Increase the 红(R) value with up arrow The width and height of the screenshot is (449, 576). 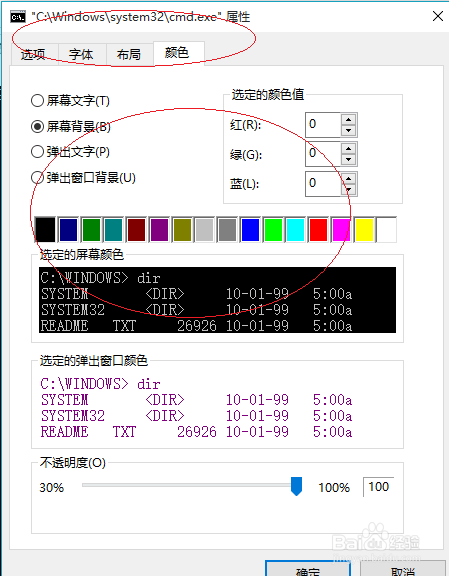tap(348, 119)
